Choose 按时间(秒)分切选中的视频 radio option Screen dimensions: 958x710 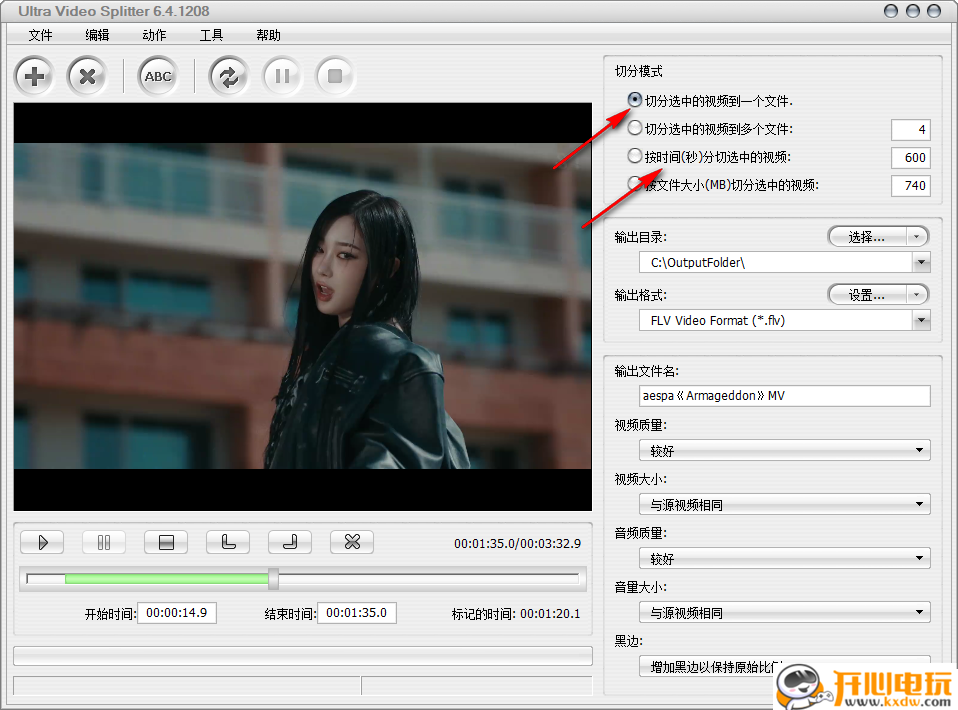tap(635, 156)
